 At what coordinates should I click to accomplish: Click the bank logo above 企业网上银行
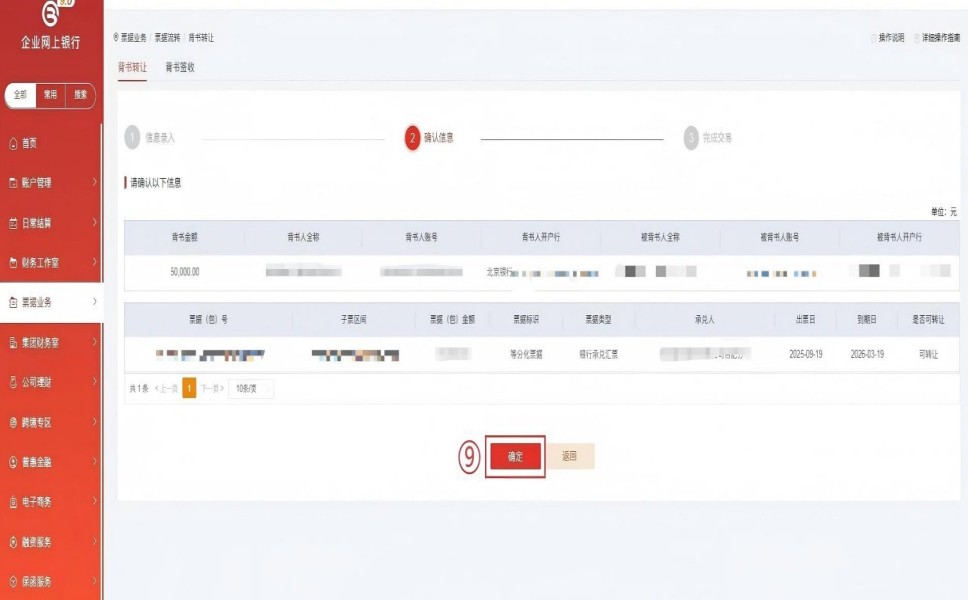click(51, 13)
